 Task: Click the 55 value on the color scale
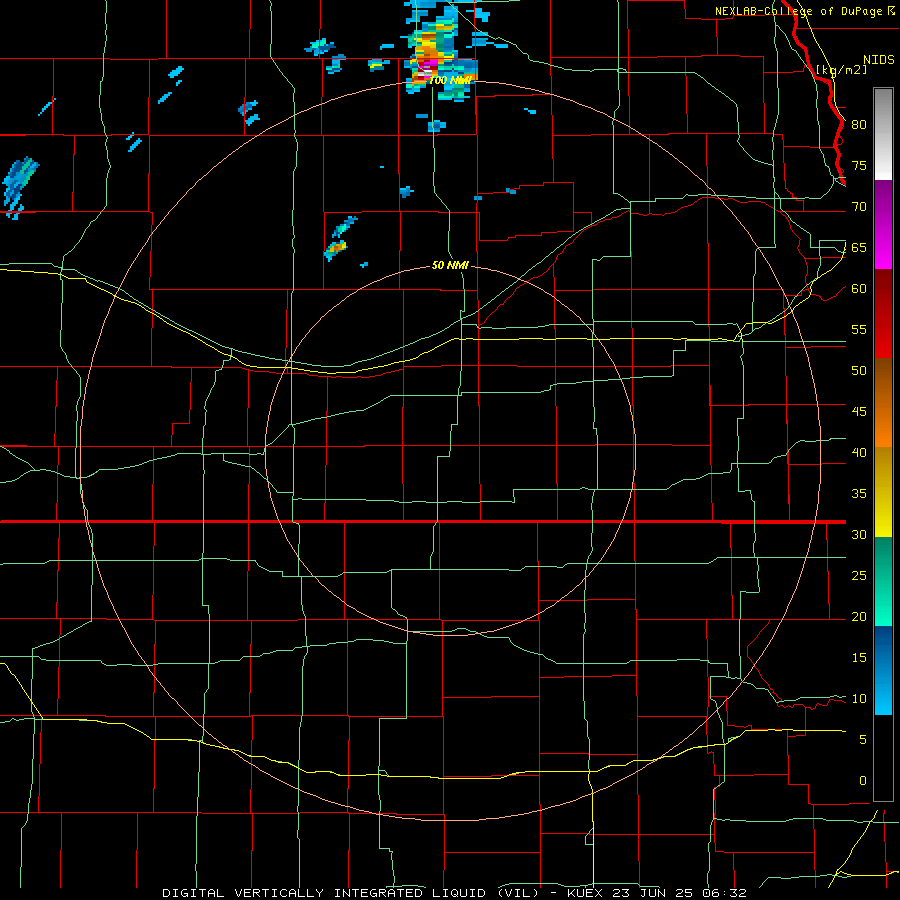859,329
